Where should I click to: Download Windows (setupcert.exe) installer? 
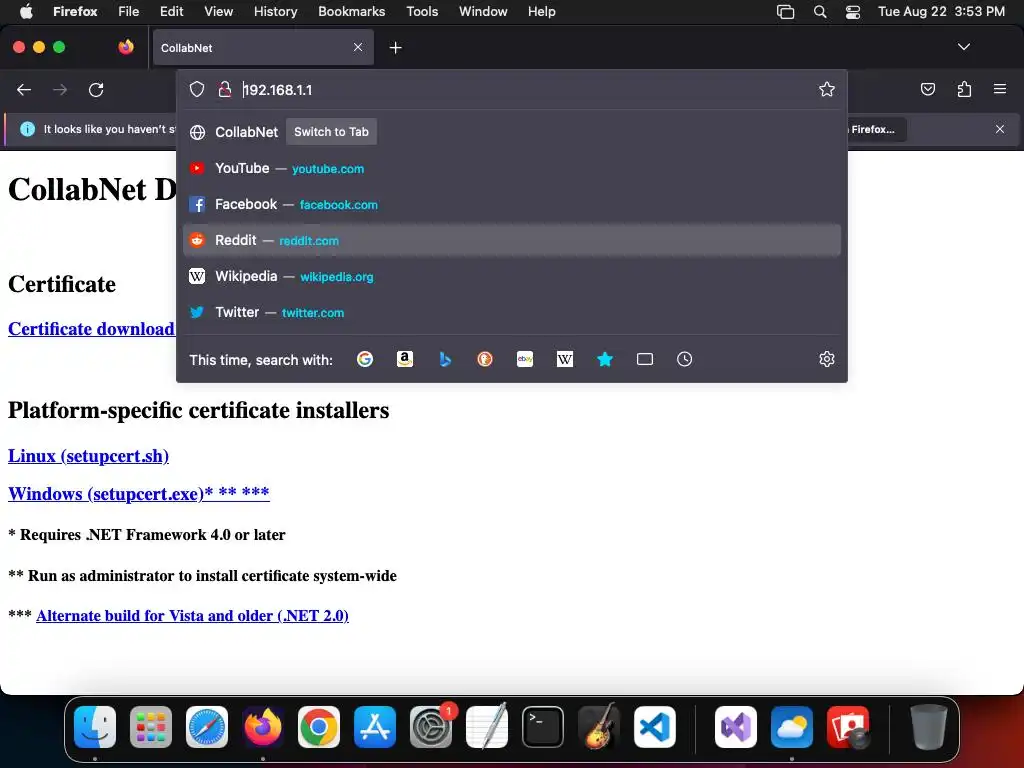point(138,494)
